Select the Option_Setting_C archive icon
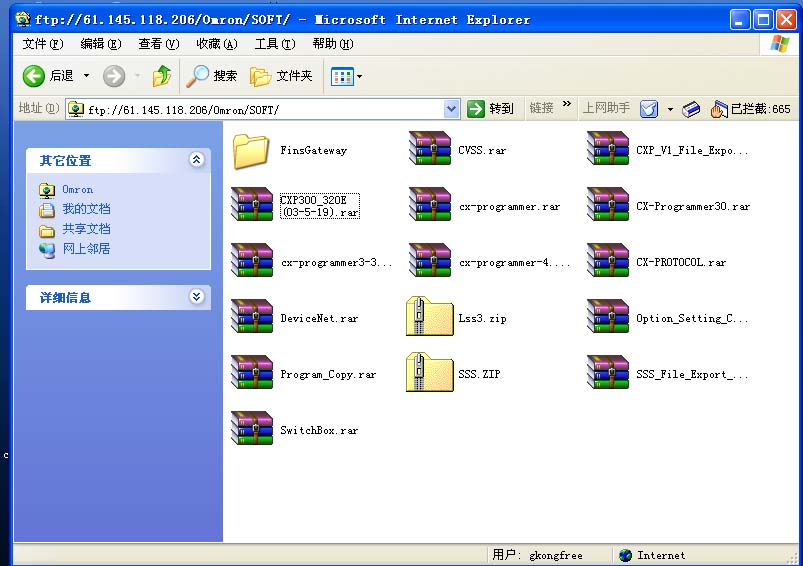This screenshot has width=803, height=566. [608, 316]
